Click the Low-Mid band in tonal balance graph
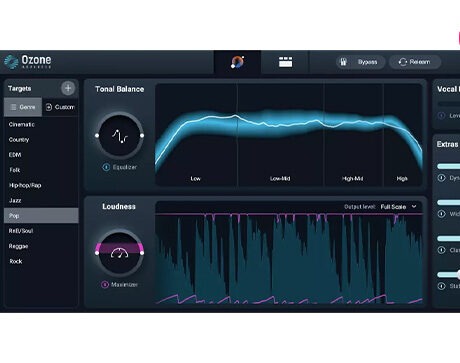460x363 pixels. click(x=280, y=135)
